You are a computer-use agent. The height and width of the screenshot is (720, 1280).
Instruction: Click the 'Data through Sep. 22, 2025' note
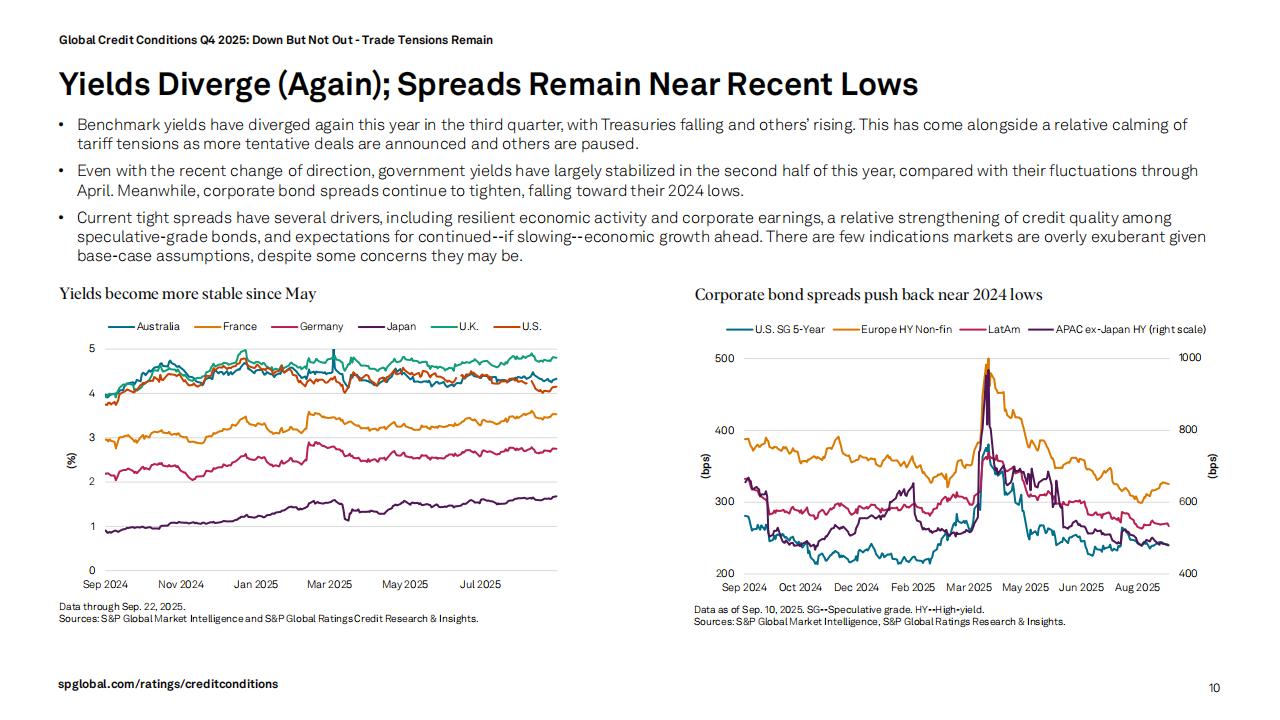(x=122, y=606)
